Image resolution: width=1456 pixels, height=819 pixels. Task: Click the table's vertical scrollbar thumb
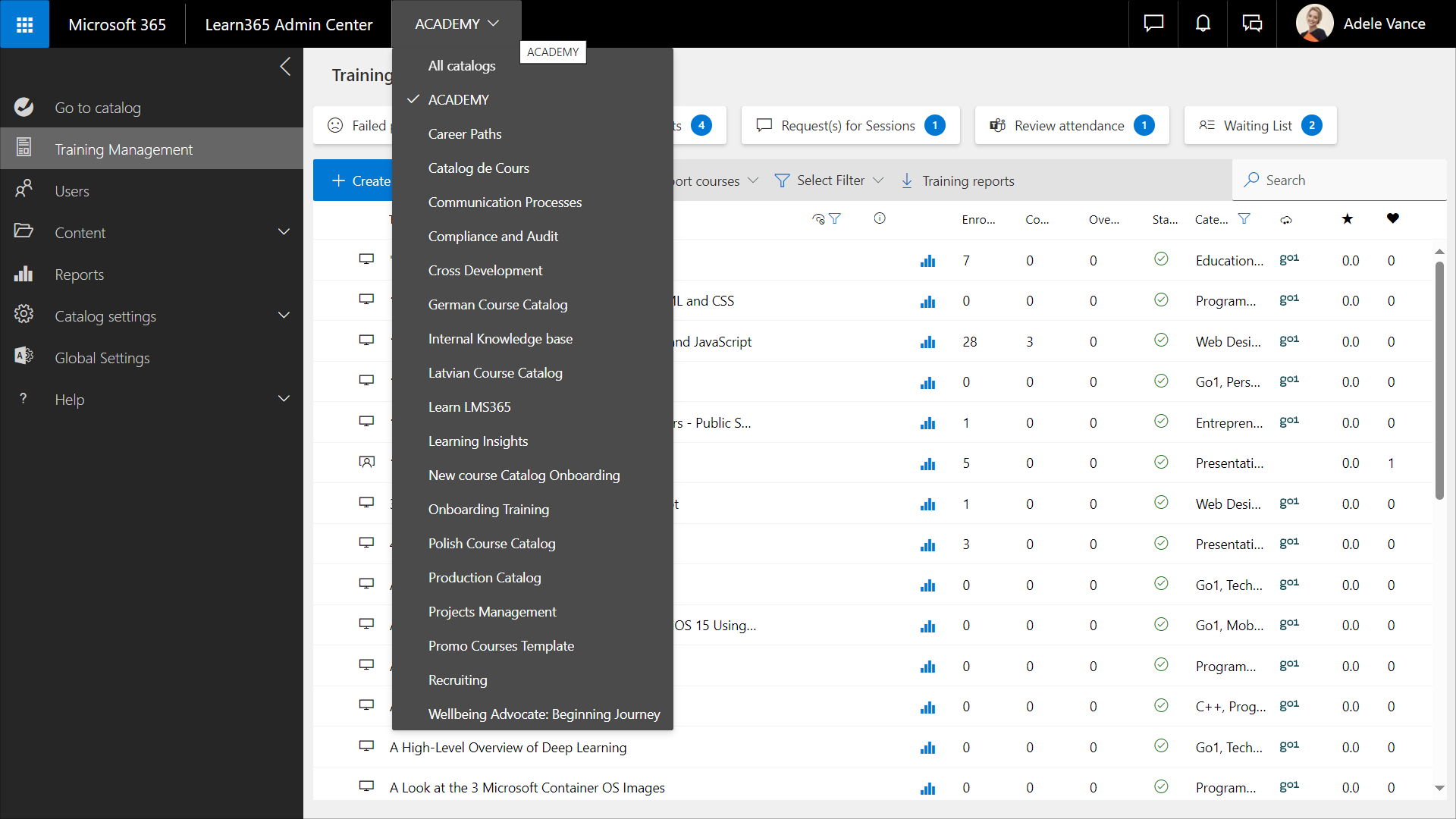pos(1439,379)
